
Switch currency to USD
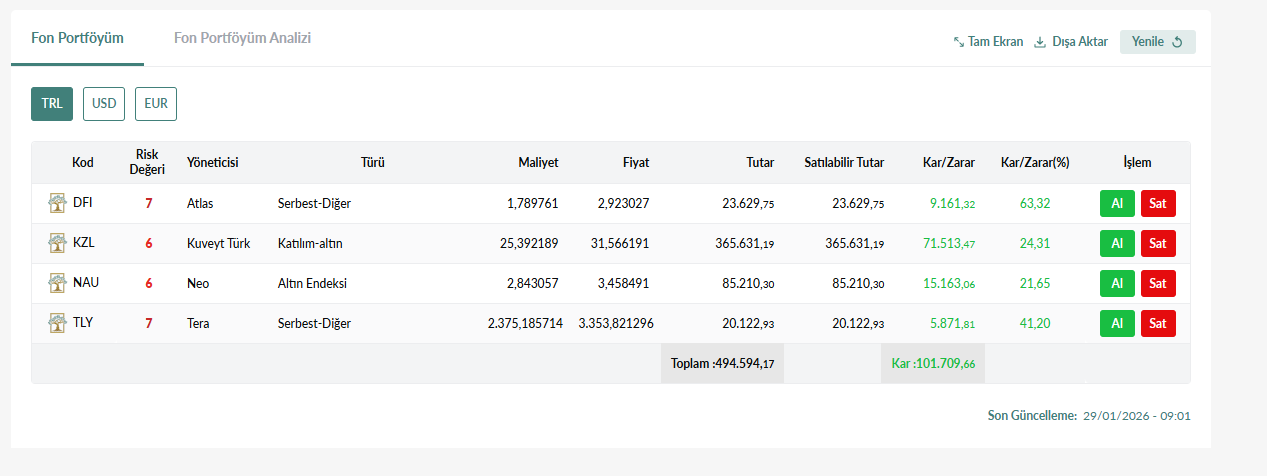coord(104,104)
